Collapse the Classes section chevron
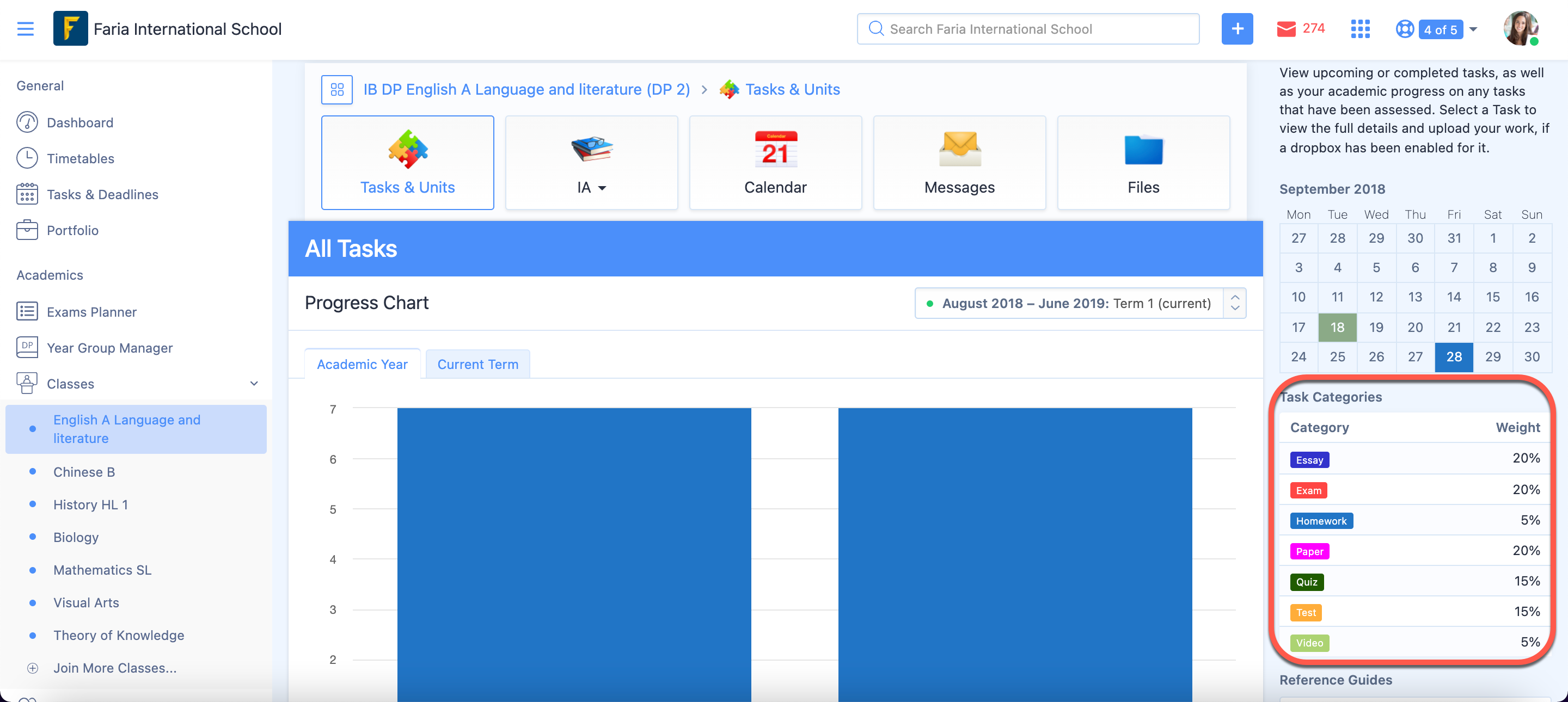The image size is (1568, 702). (254, 383)
